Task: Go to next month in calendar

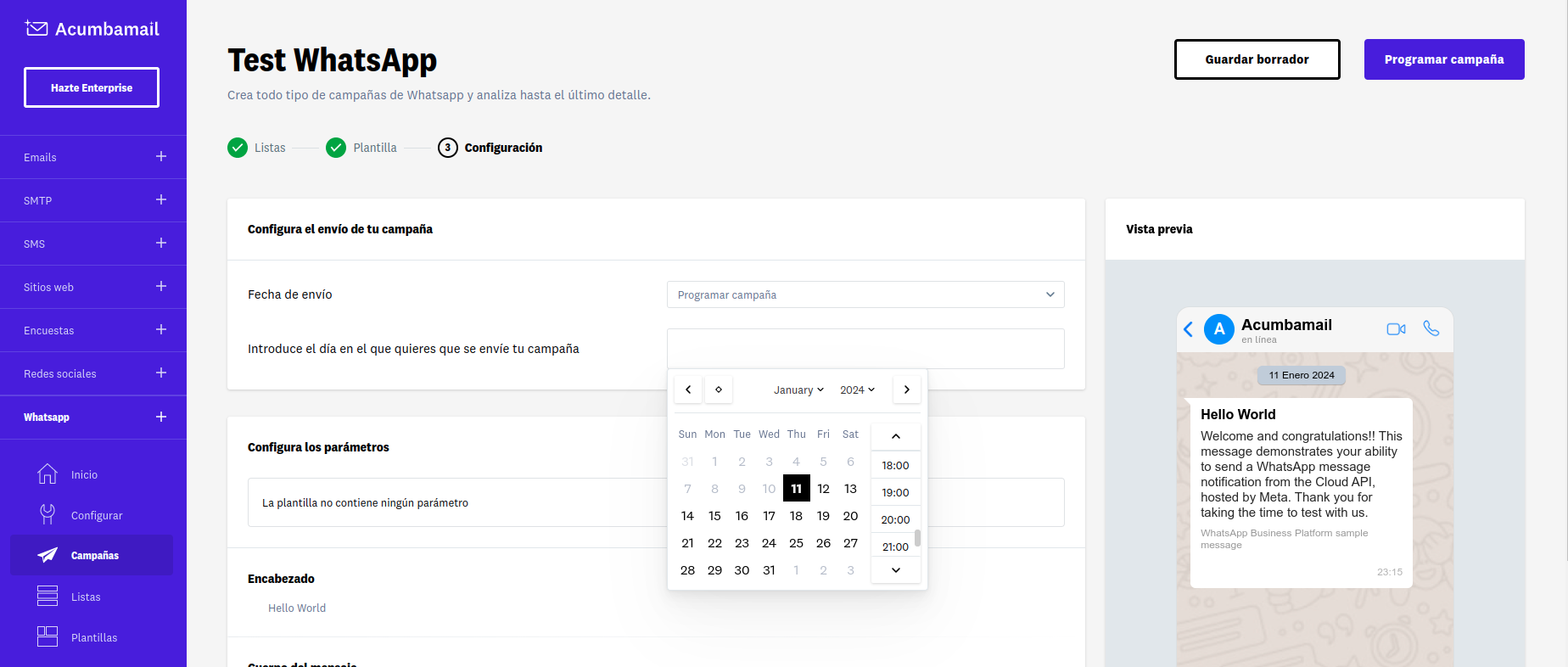Action: 907,390
